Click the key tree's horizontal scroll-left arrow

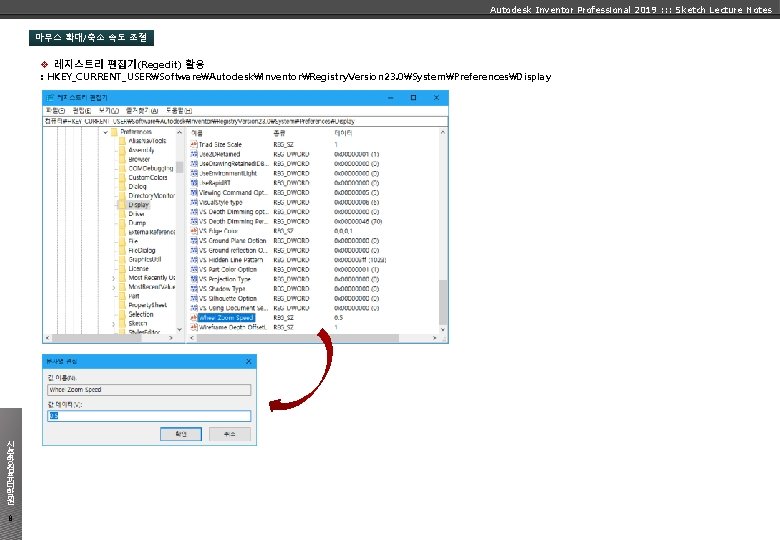tap(47, 338)
